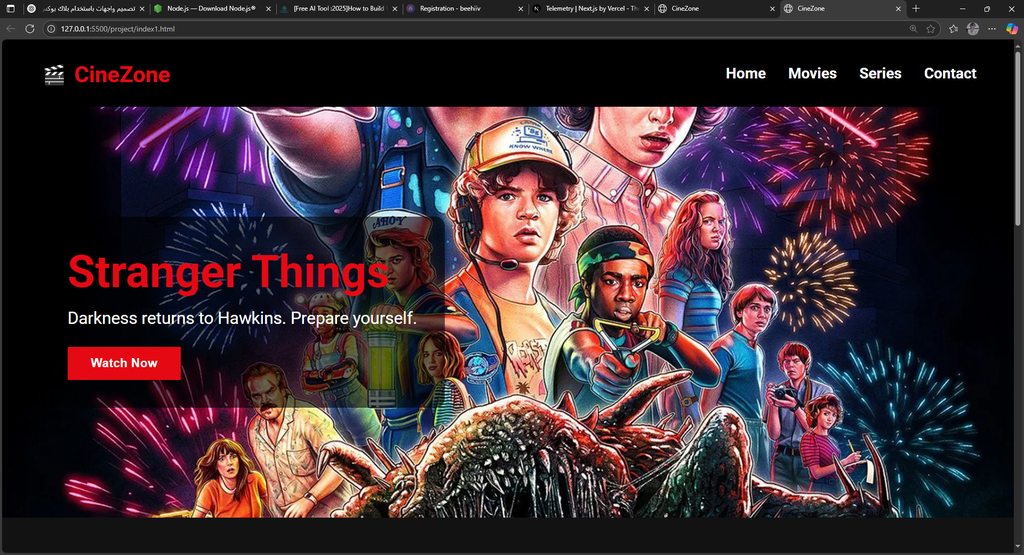Launch the Copilot sidebar icon

click(1012, 29)
